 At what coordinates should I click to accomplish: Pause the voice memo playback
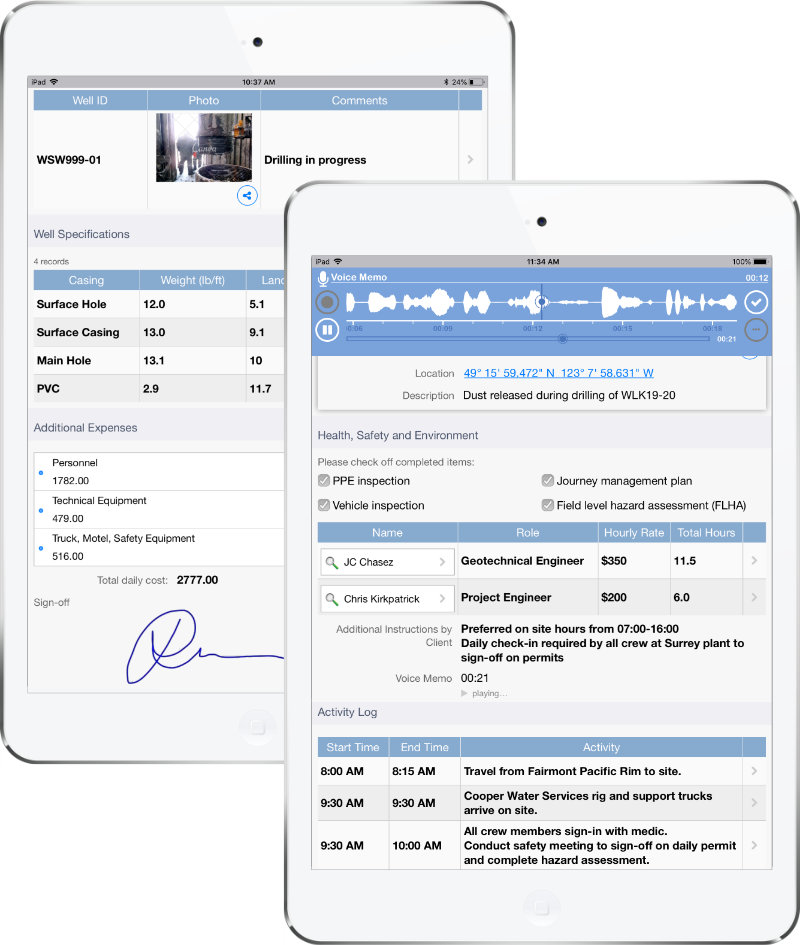327,330
